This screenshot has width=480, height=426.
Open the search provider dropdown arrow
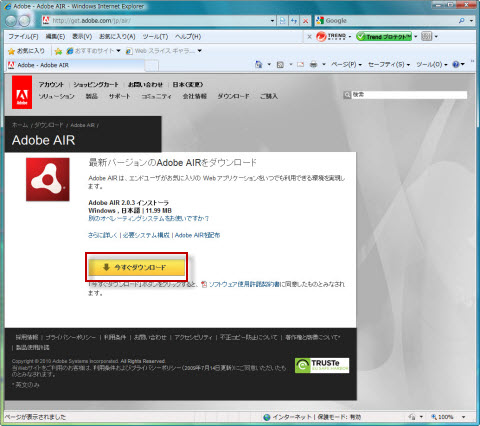pos(471,21)
